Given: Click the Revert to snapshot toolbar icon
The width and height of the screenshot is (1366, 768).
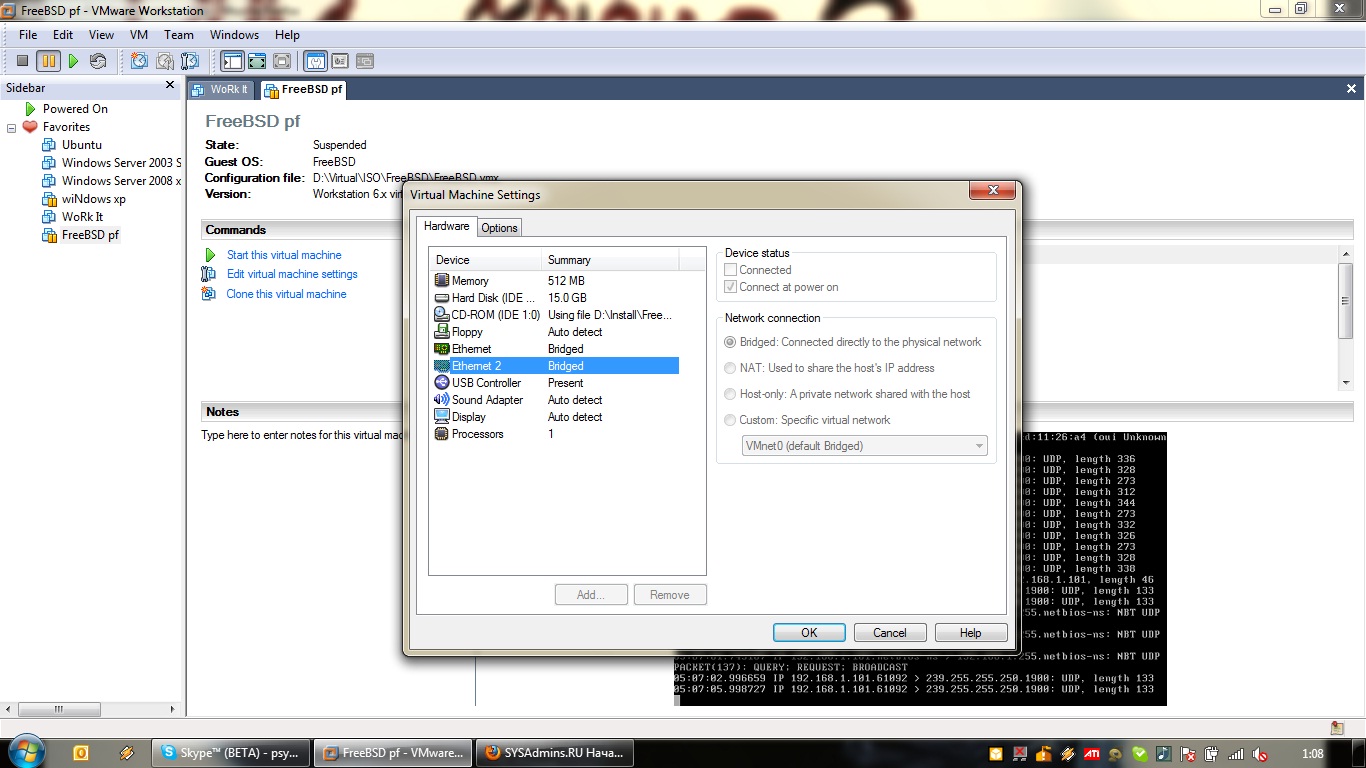Looking at the screenshot, I should tap(165, 61).
